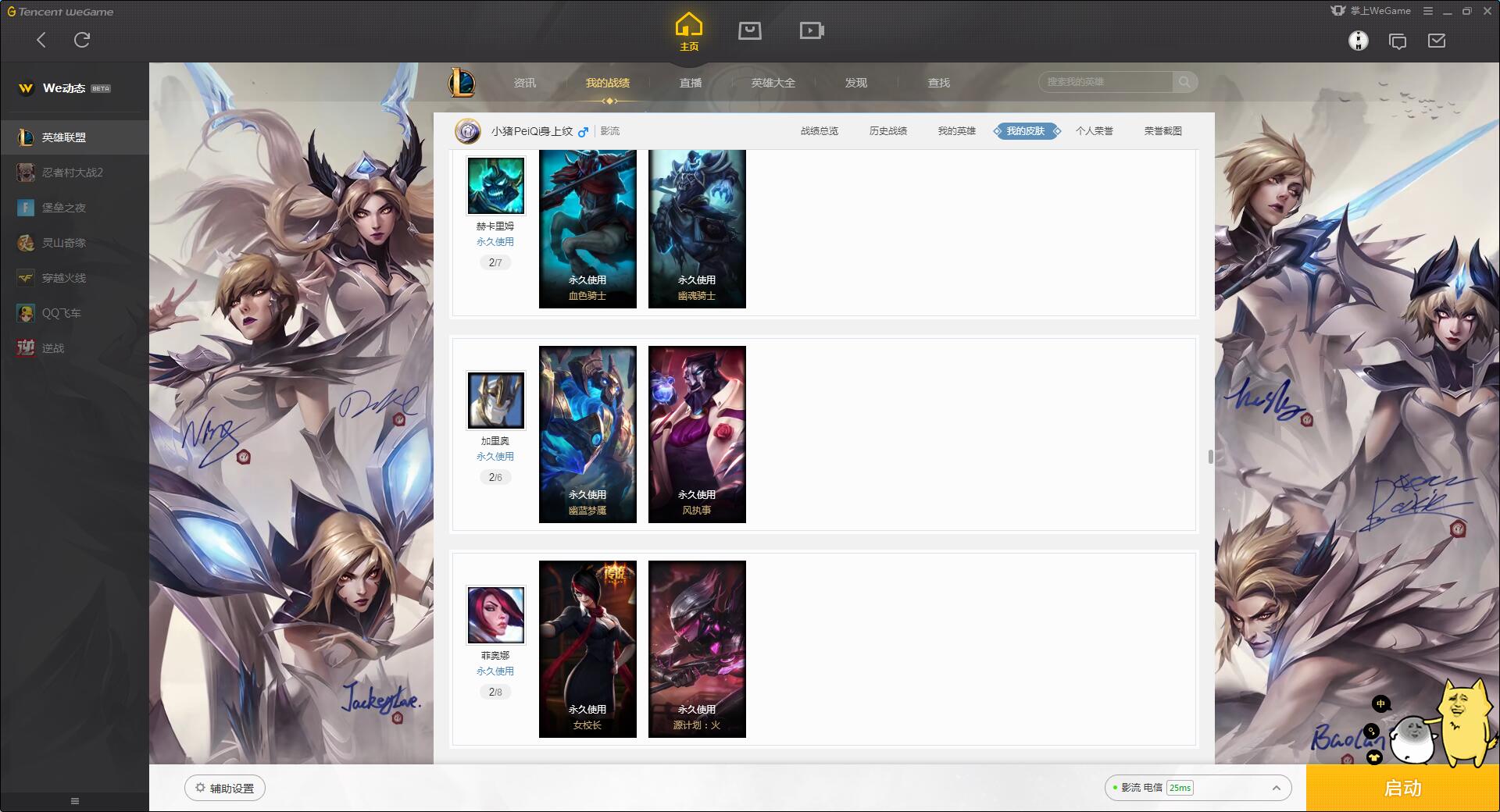Open the 荣誉截图 sub-tab
Viewport: 1500px width, 812px height.
1163,131
